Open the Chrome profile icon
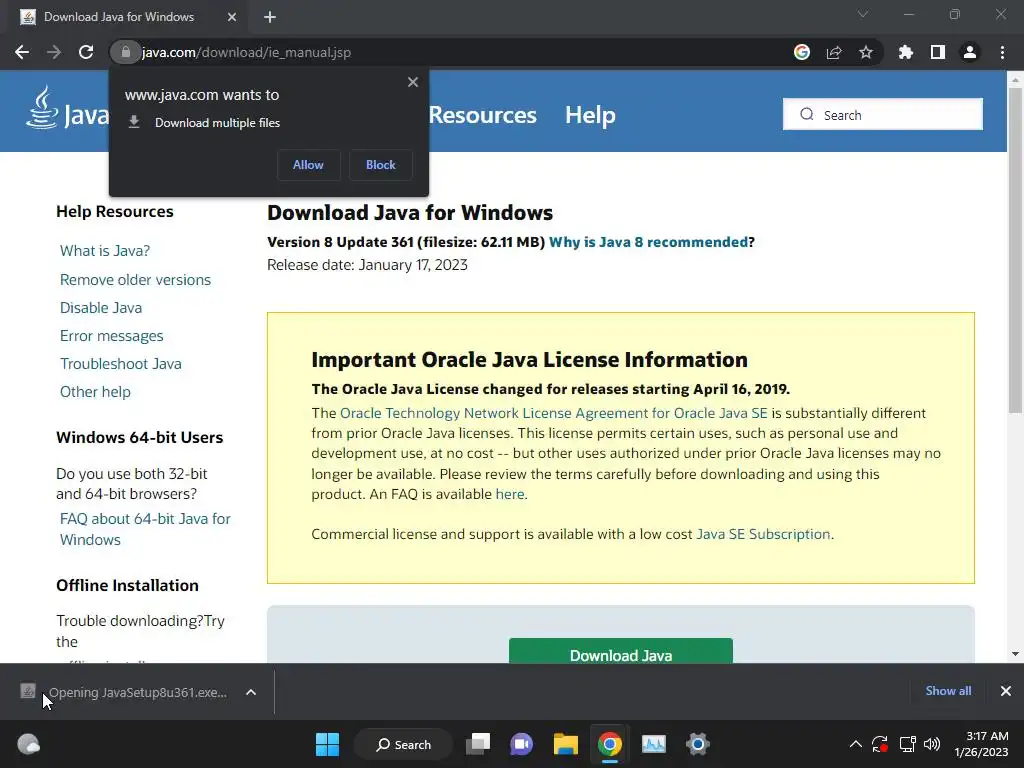 [x=970, y=52]
